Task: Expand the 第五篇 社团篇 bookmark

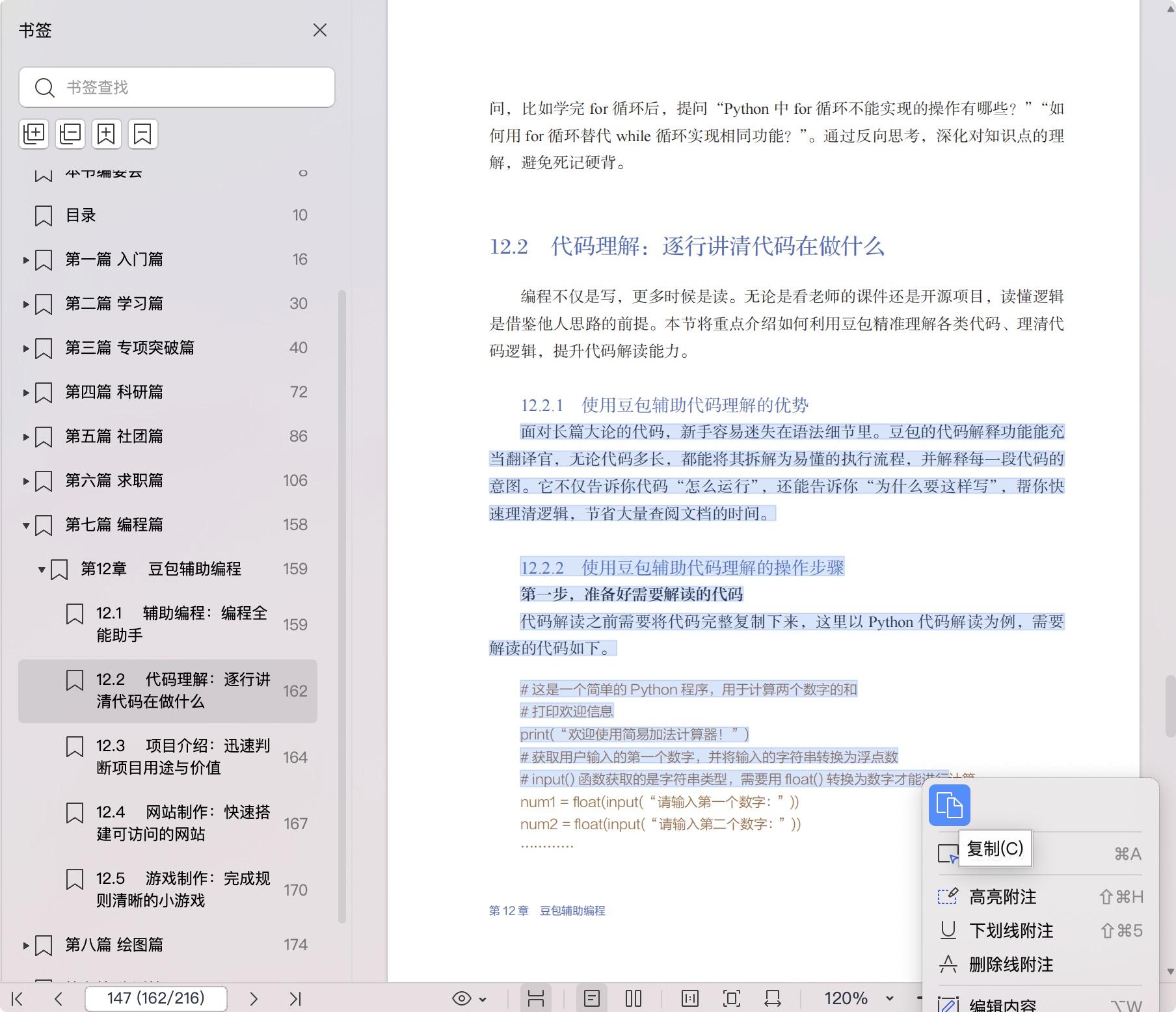Action: click(26, 437)
